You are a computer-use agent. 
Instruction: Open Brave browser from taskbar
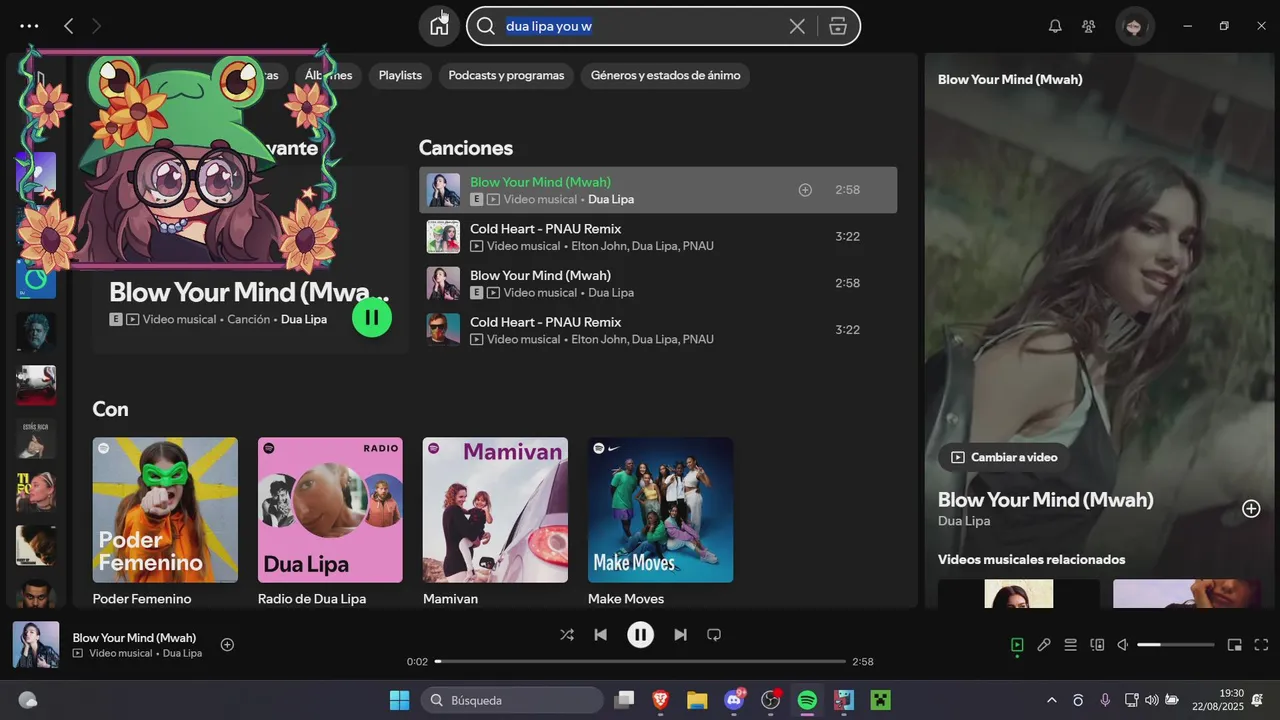[x=660, y=700]
